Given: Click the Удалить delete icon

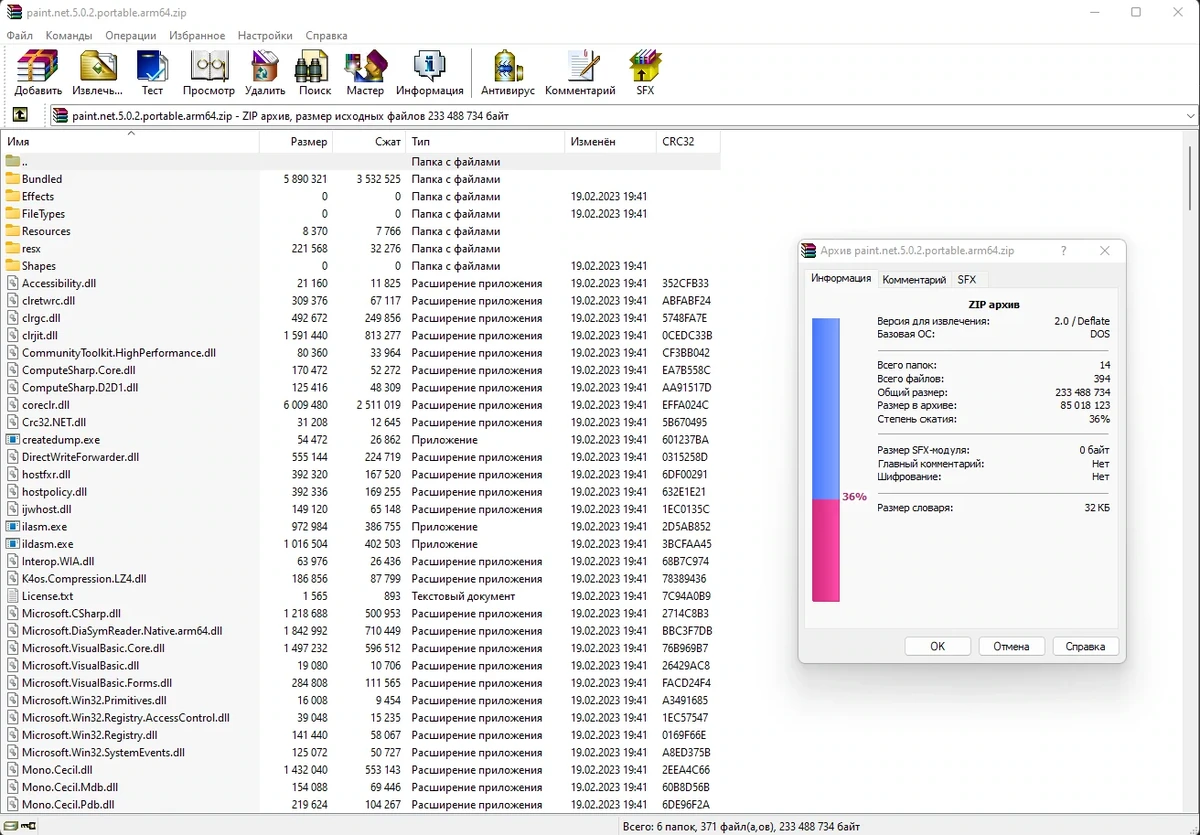Looking at the screenshot, I should point(265,72).
